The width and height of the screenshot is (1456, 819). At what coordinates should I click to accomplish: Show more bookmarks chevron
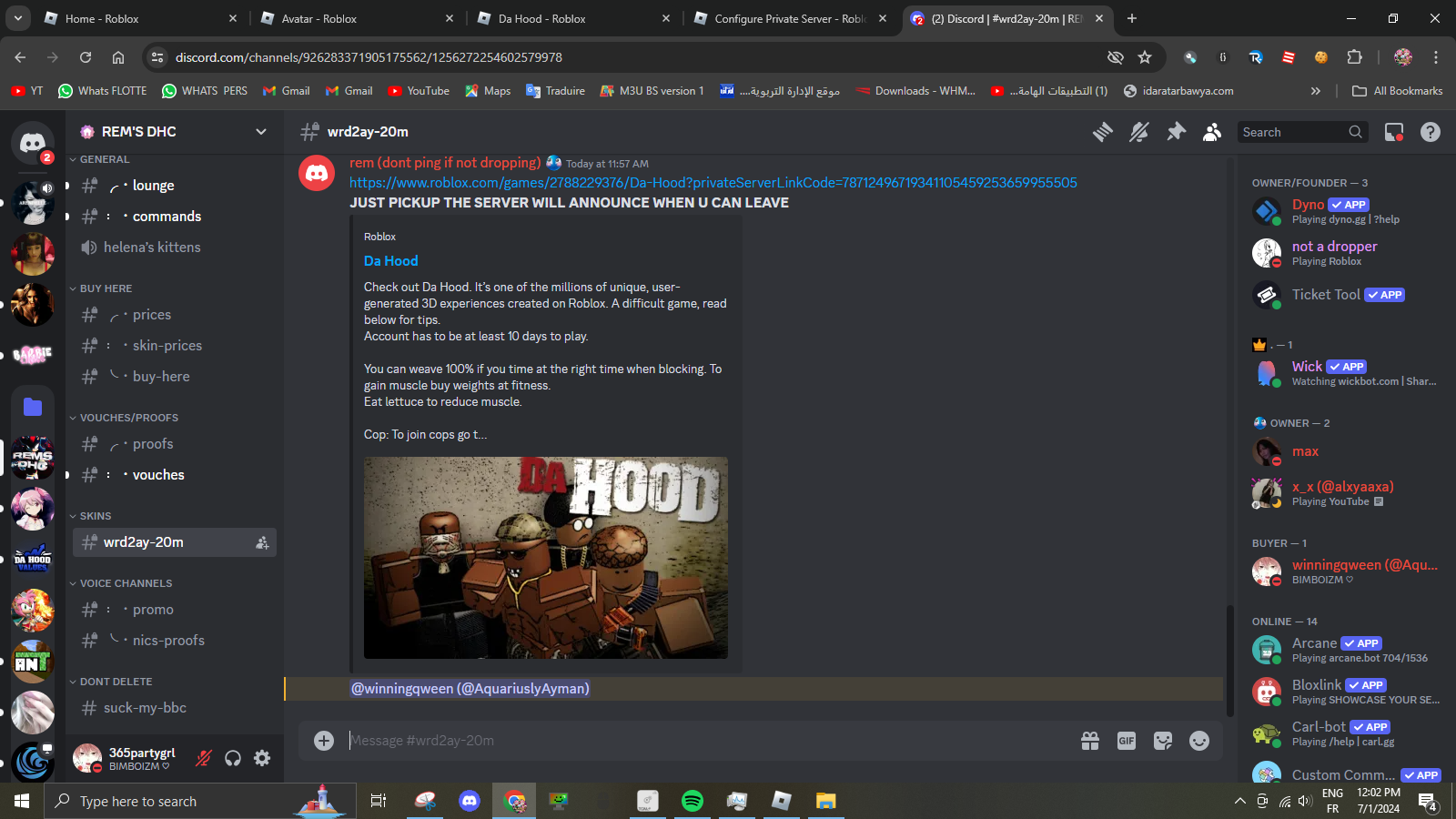pyautogui.click(x=1315, y=91)
